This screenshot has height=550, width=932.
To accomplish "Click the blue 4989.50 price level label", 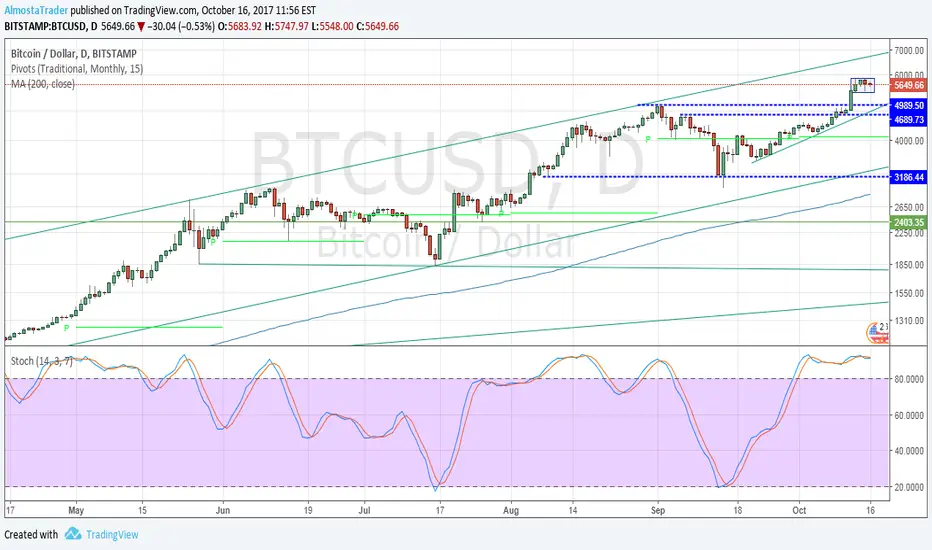I will (909, 105).
